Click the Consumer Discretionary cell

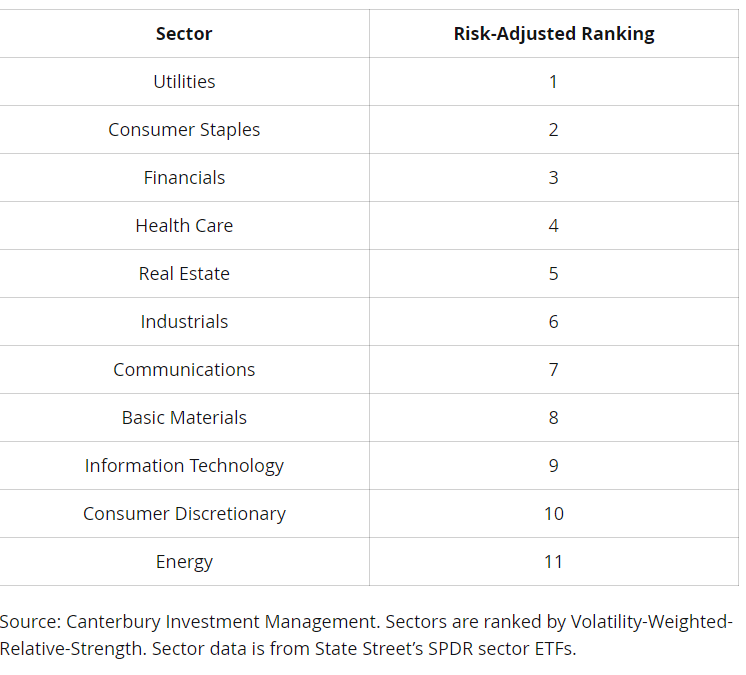pos(184,514)
